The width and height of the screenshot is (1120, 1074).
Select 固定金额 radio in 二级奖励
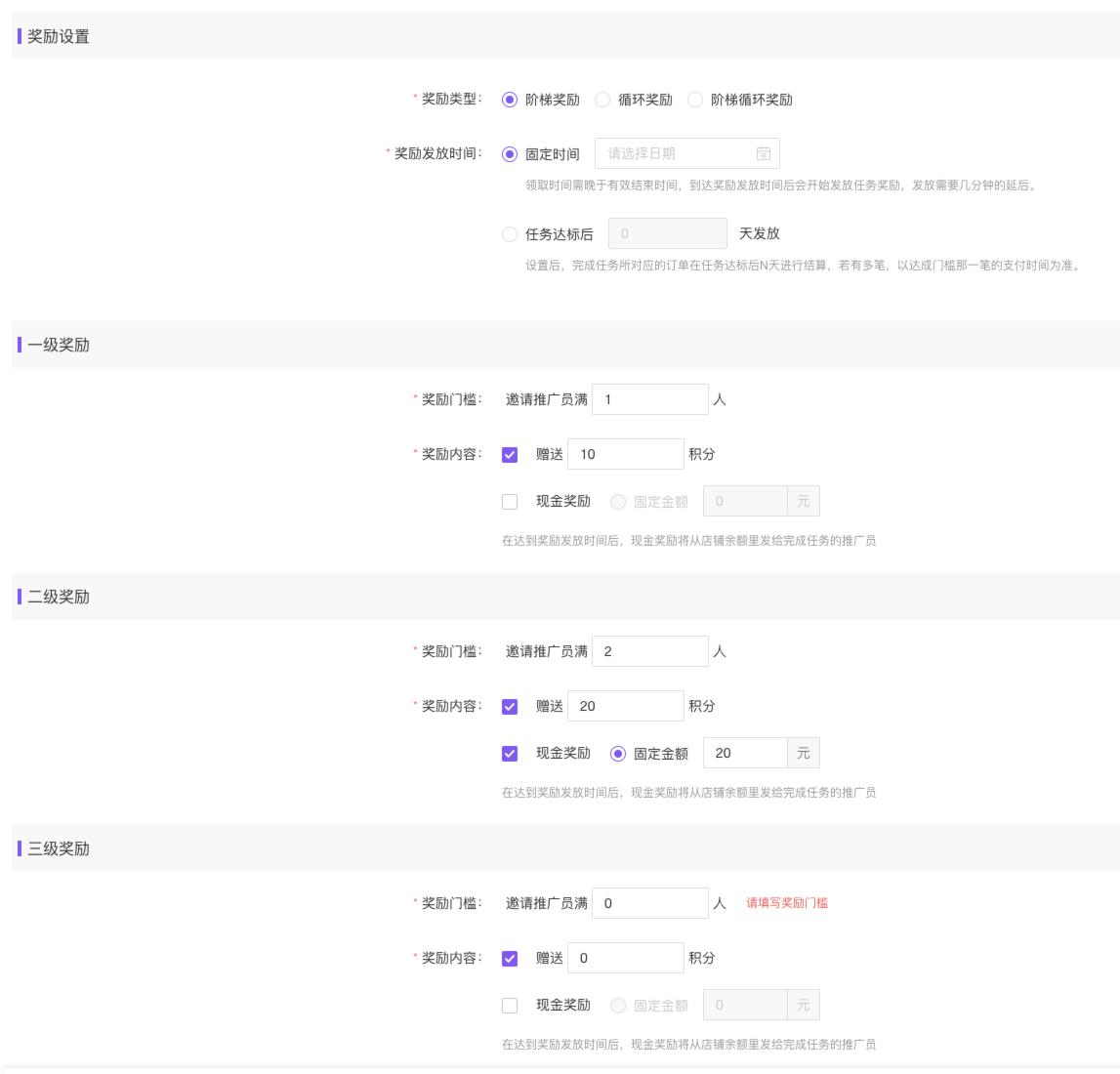pyautogui.click(x=618, y=754)
